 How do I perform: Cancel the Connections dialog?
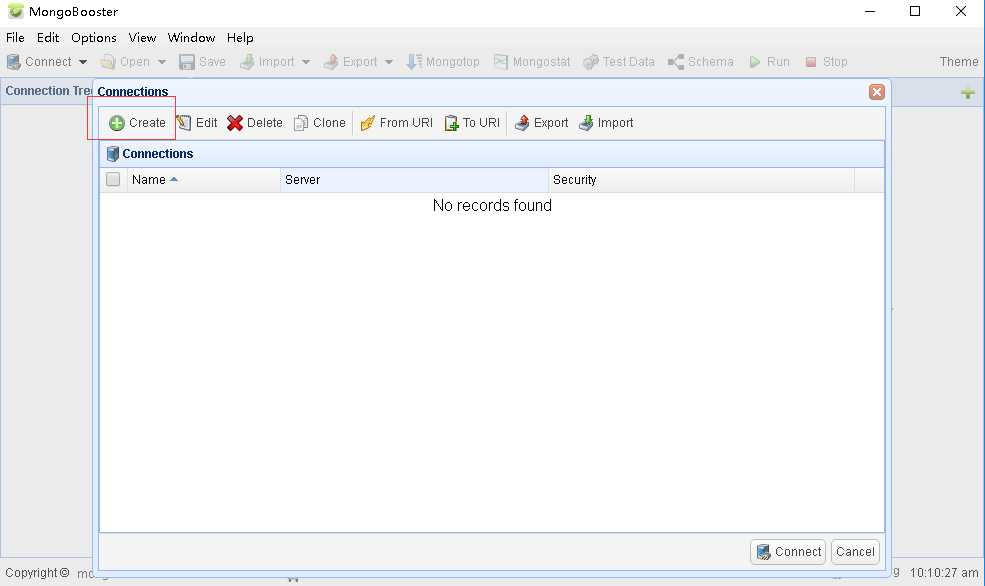pos(855,551)
